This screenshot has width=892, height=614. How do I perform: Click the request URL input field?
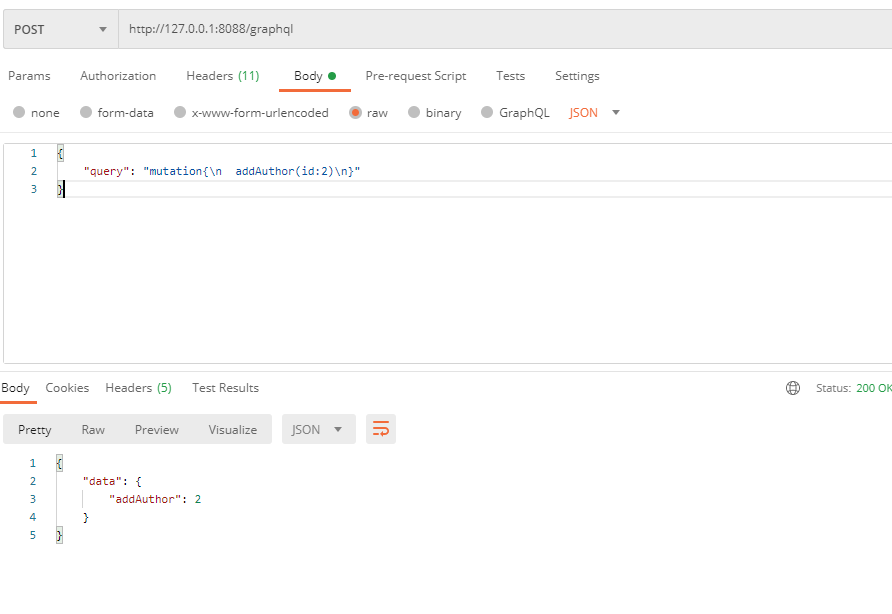(x=505, y=29)
